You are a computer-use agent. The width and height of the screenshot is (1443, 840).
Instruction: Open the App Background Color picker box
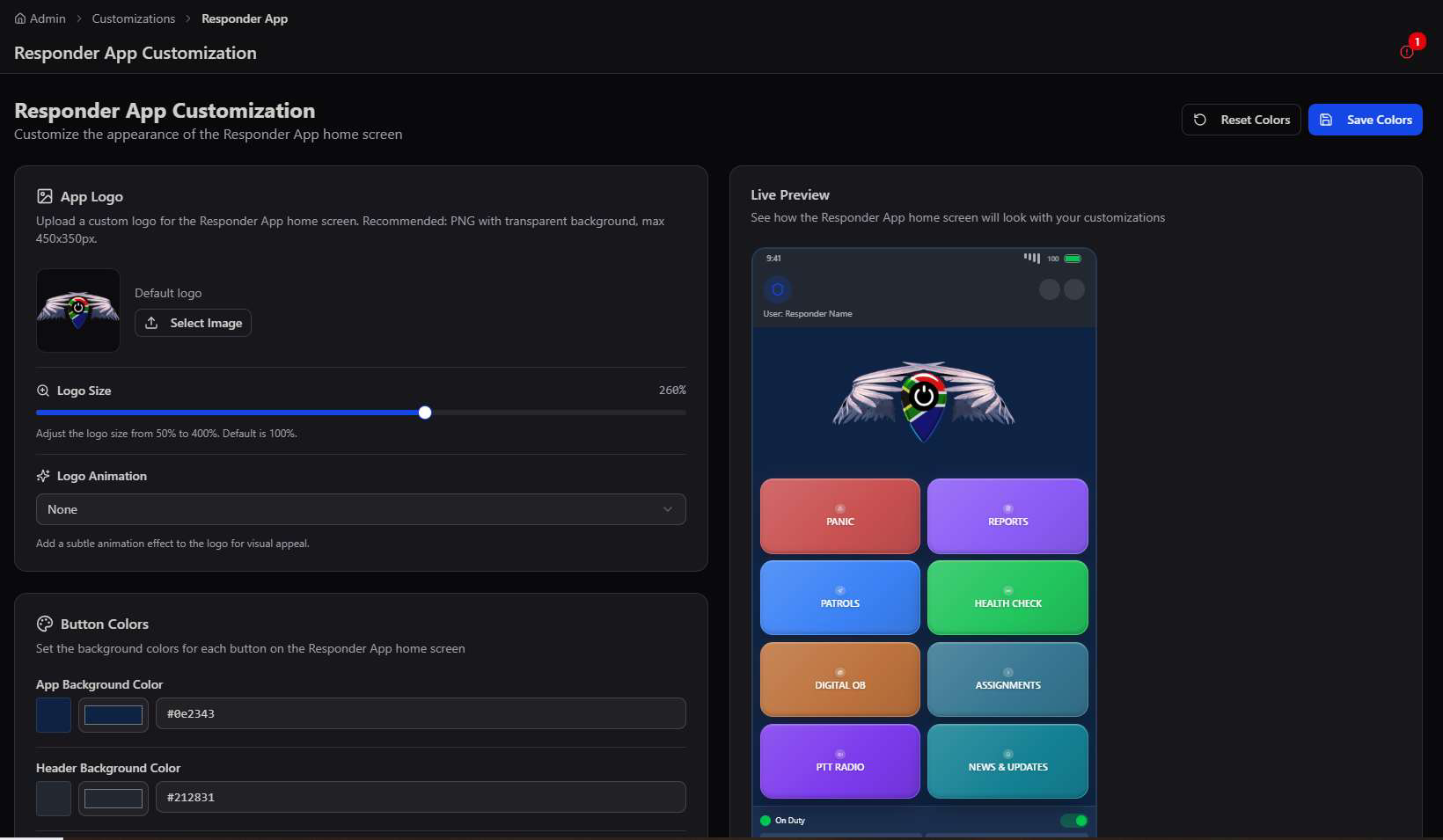pos(114,715)
